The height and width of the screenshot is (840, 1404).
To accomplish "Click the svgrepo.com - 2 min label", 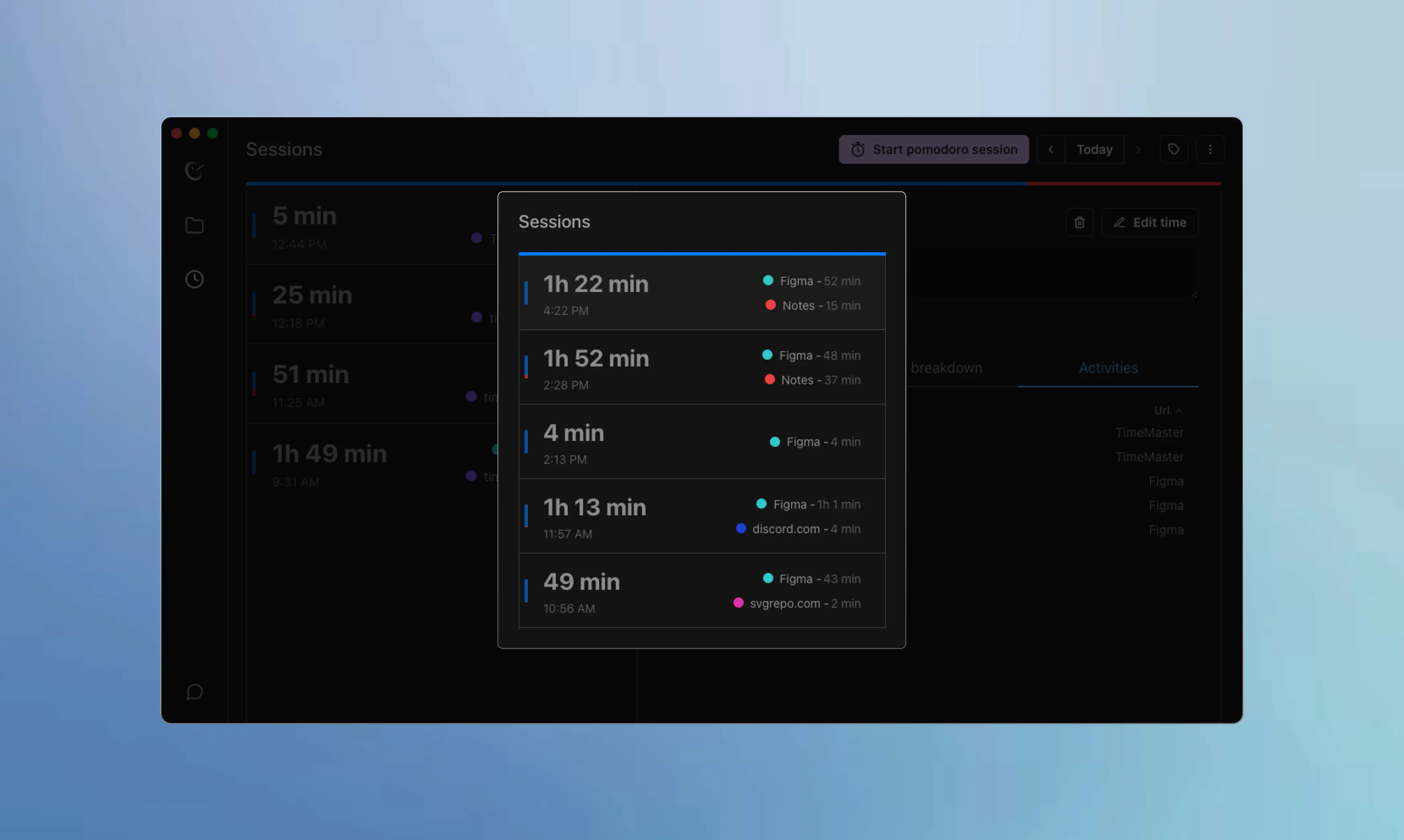I will click(x=805, y=603).
